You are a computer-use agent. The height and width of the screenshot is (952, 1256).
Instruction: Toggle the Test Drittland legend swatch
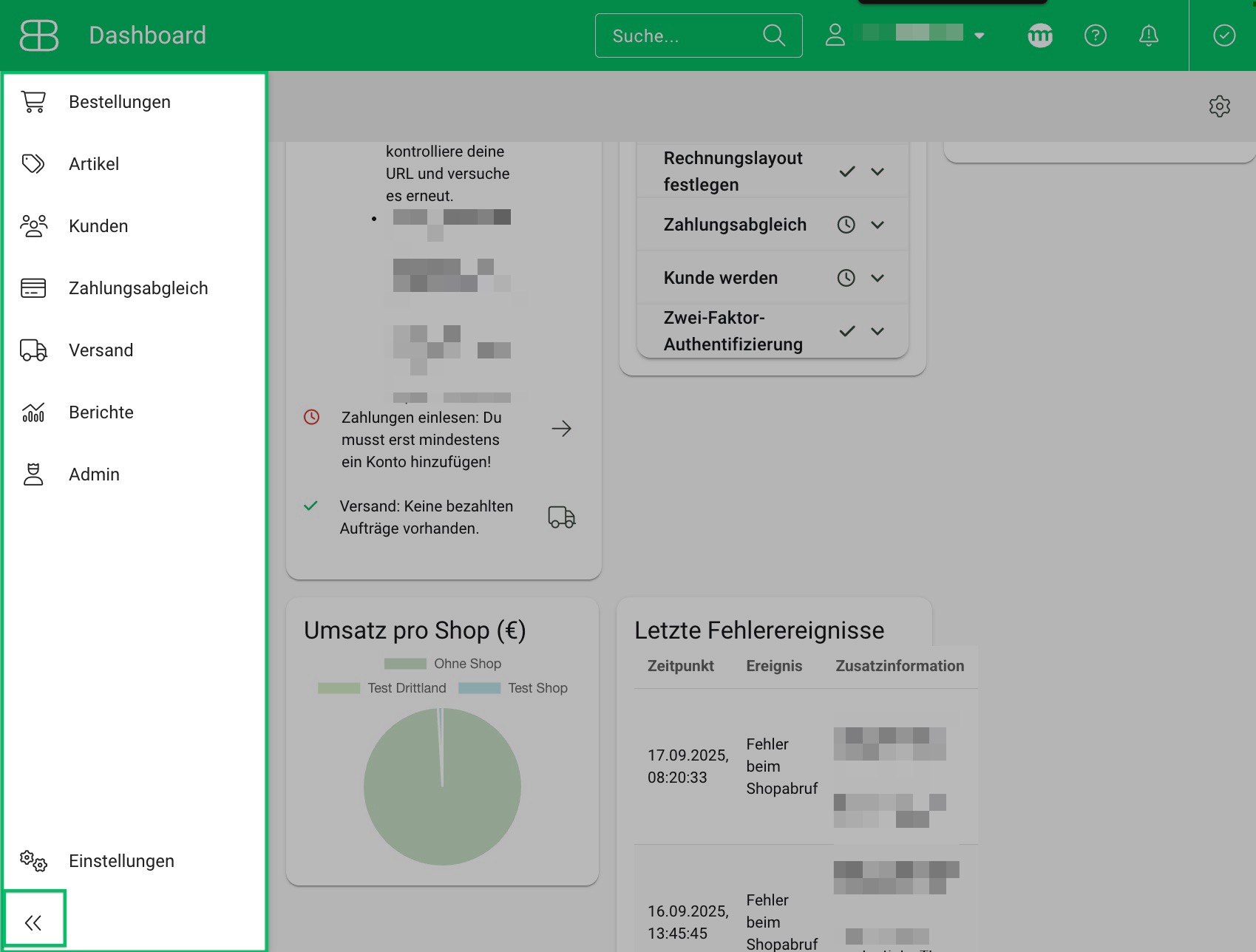pyautogui.click(x=339, y=688)
